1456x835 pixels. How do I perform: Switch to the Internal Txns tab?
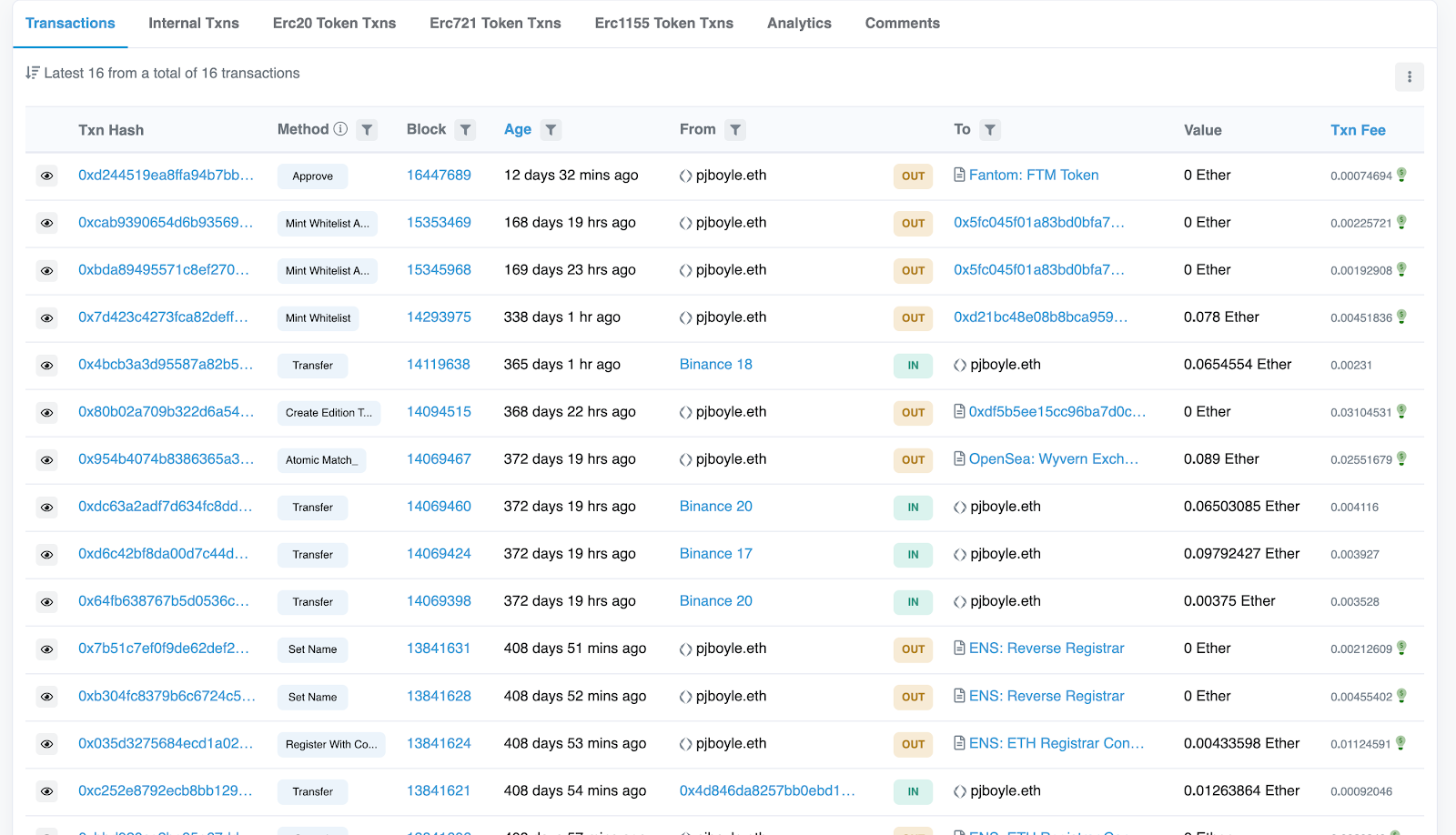(194, 23)
